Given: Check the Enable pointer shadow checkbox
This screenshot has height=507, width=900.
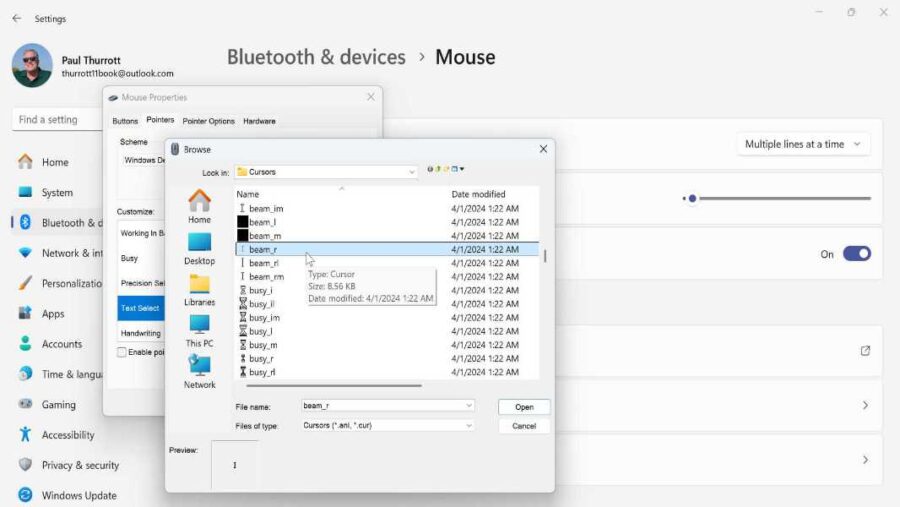Looking at the screenshot, I should (x=122, y=352).
